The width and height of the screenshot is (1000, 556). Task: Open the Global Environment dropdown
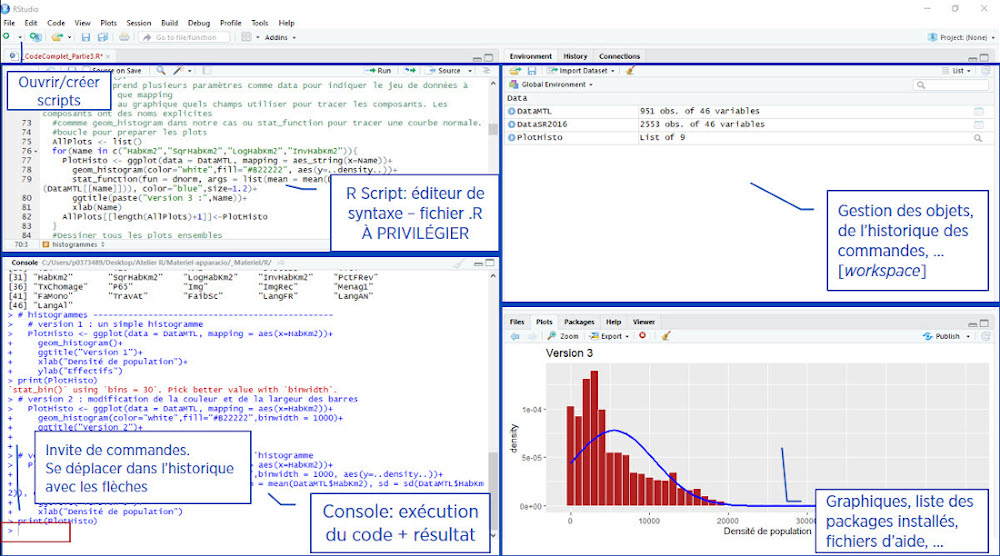pyautogui.click(x=550, y=85)
